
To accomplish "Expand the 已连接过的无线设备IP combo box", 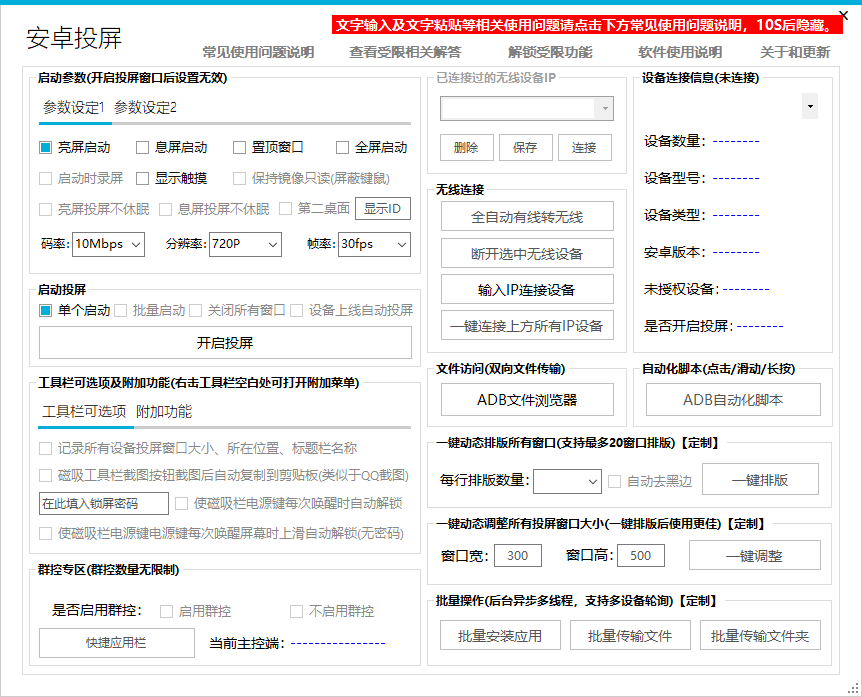I will pyautogui.click(x=604, y=109).
